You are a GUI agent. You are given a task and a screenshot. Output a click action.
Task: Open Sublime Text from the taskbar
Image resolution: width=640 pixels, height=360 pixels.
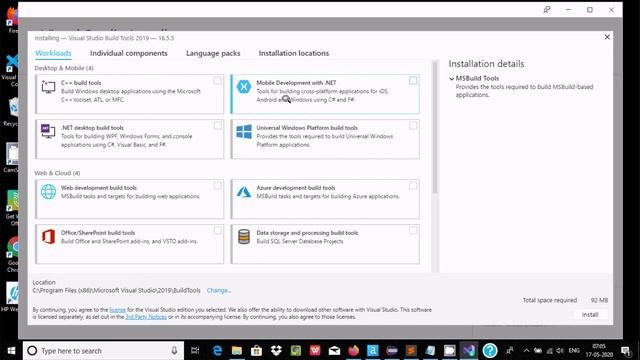(411, 351)
